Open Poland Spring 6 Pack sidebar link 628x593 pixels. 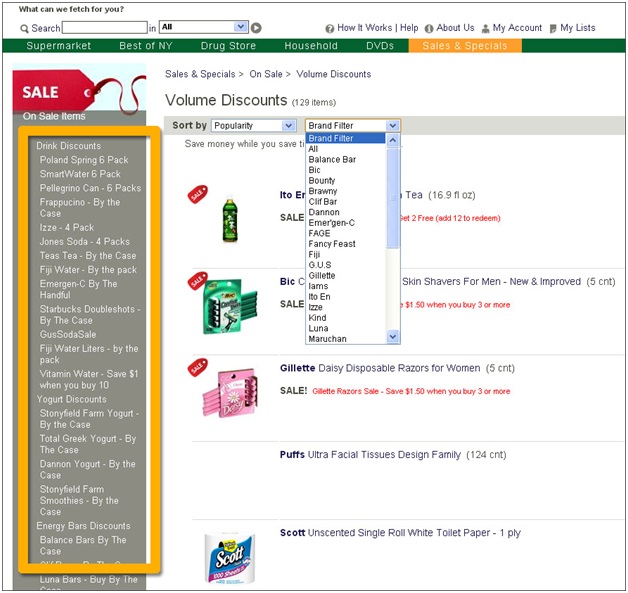pyautogui.click(x=84, y=160)
